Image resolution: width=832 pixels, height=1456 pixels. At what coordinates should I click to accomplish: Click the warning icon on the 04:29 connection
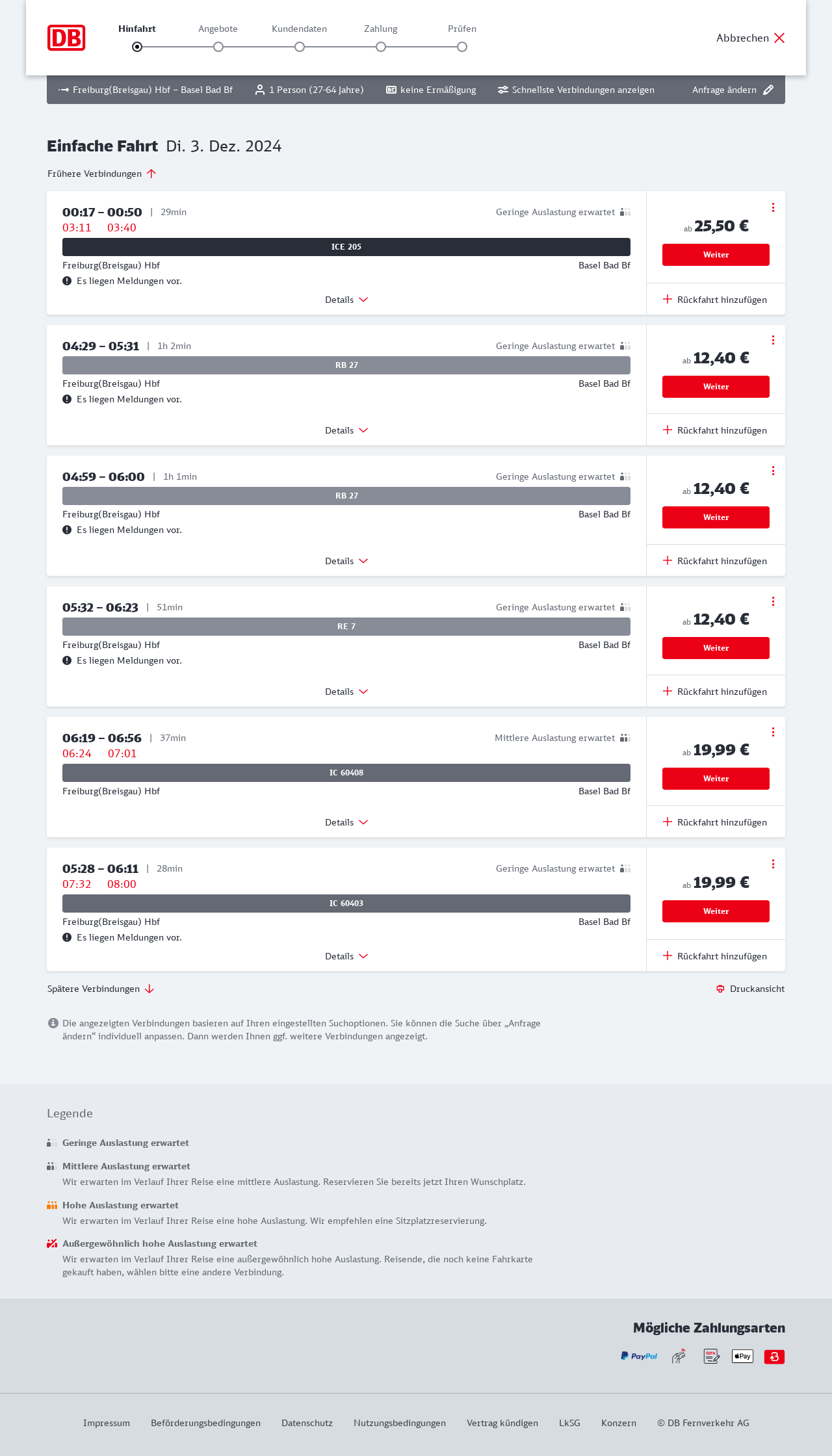pyautogui.click(x=67, y=399)
